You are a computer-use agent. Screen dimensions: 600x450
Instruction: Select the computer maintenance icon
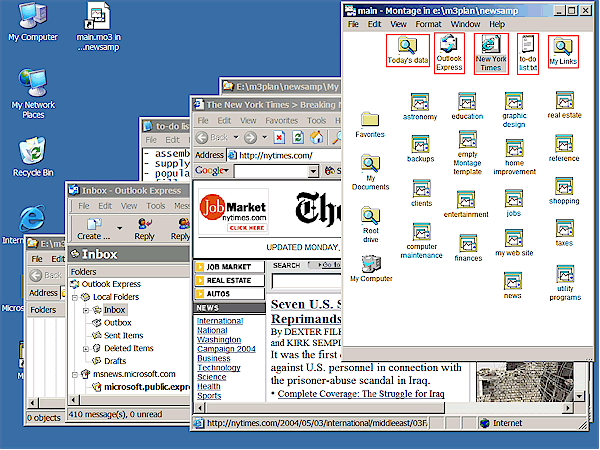(x=421, y=241)
